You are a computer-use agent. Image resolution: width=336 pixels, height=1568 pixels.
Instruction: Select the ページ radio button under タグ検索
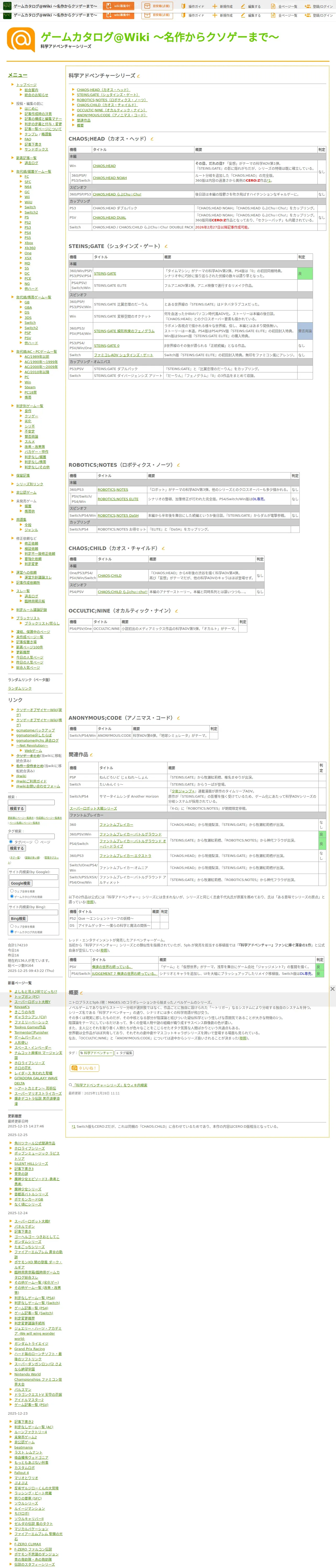coord(37,842)
